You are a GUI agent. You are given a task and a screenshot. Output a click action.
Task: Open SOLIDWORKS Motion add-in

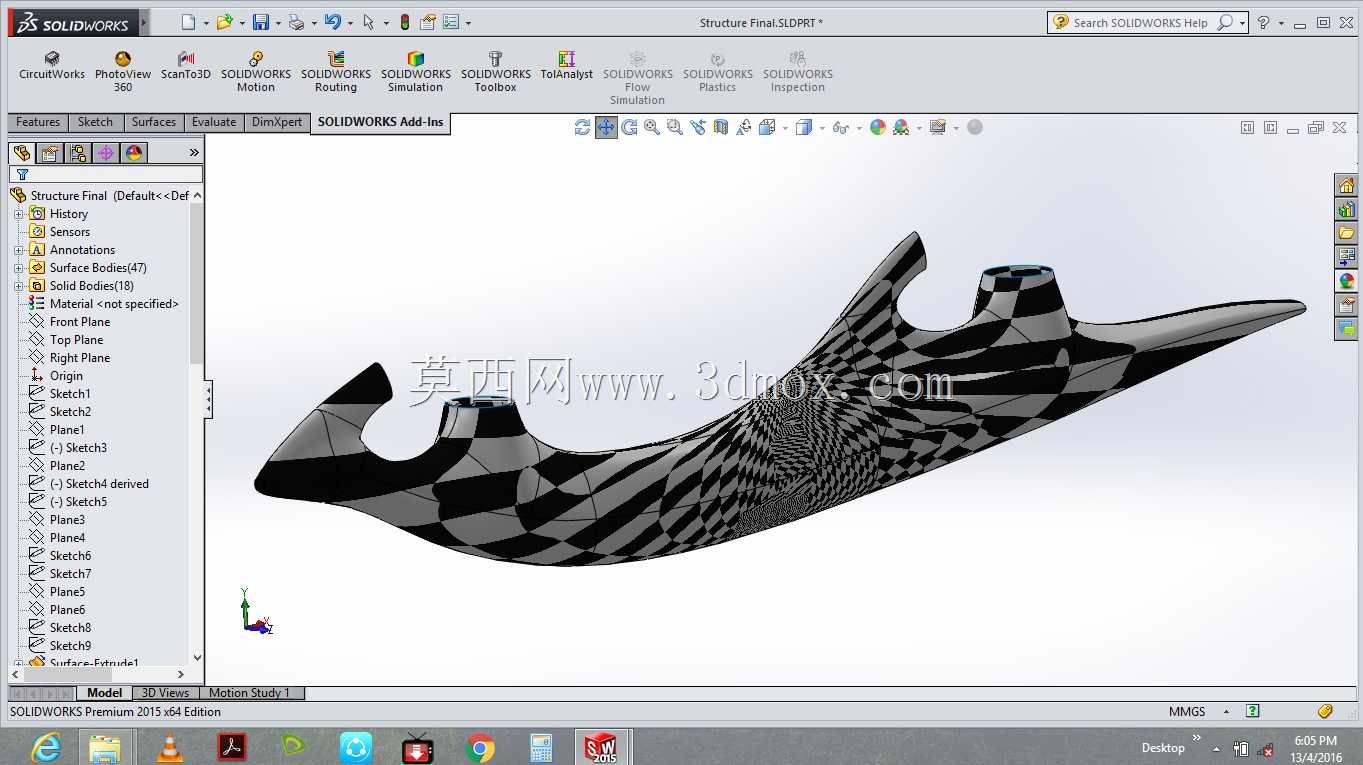[x=256, y=72]
